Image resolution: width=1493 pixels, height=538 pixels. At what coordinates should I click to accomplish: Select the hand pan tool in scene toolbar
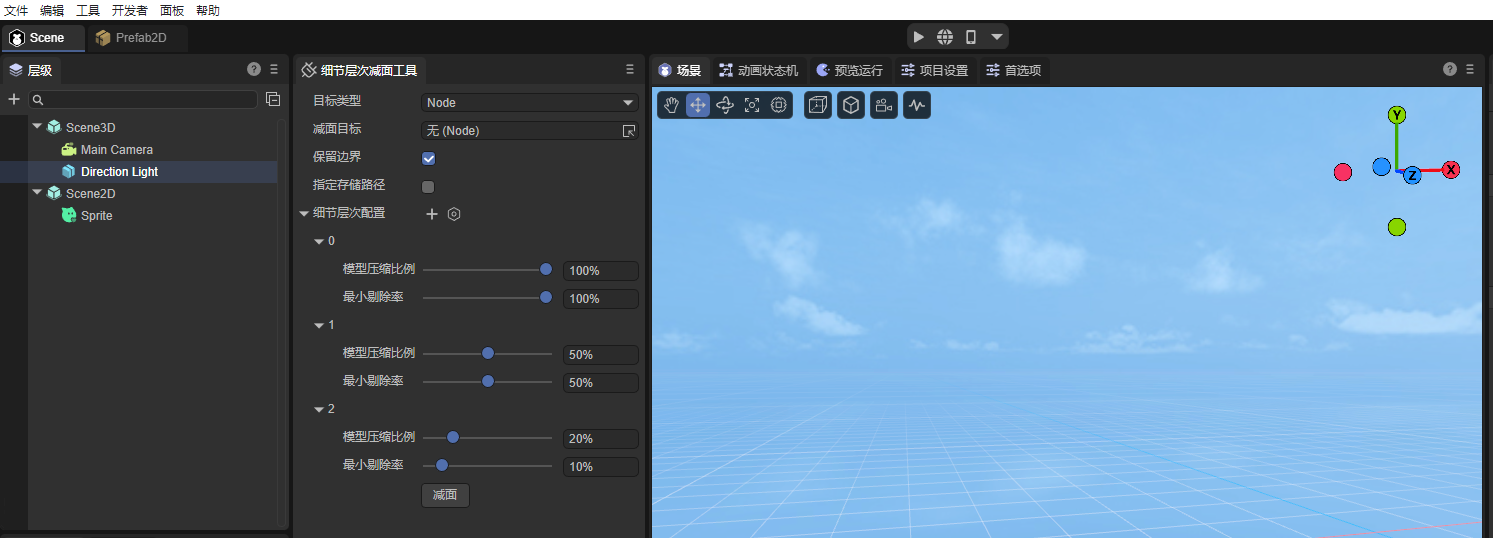click(x=672, y=105)
